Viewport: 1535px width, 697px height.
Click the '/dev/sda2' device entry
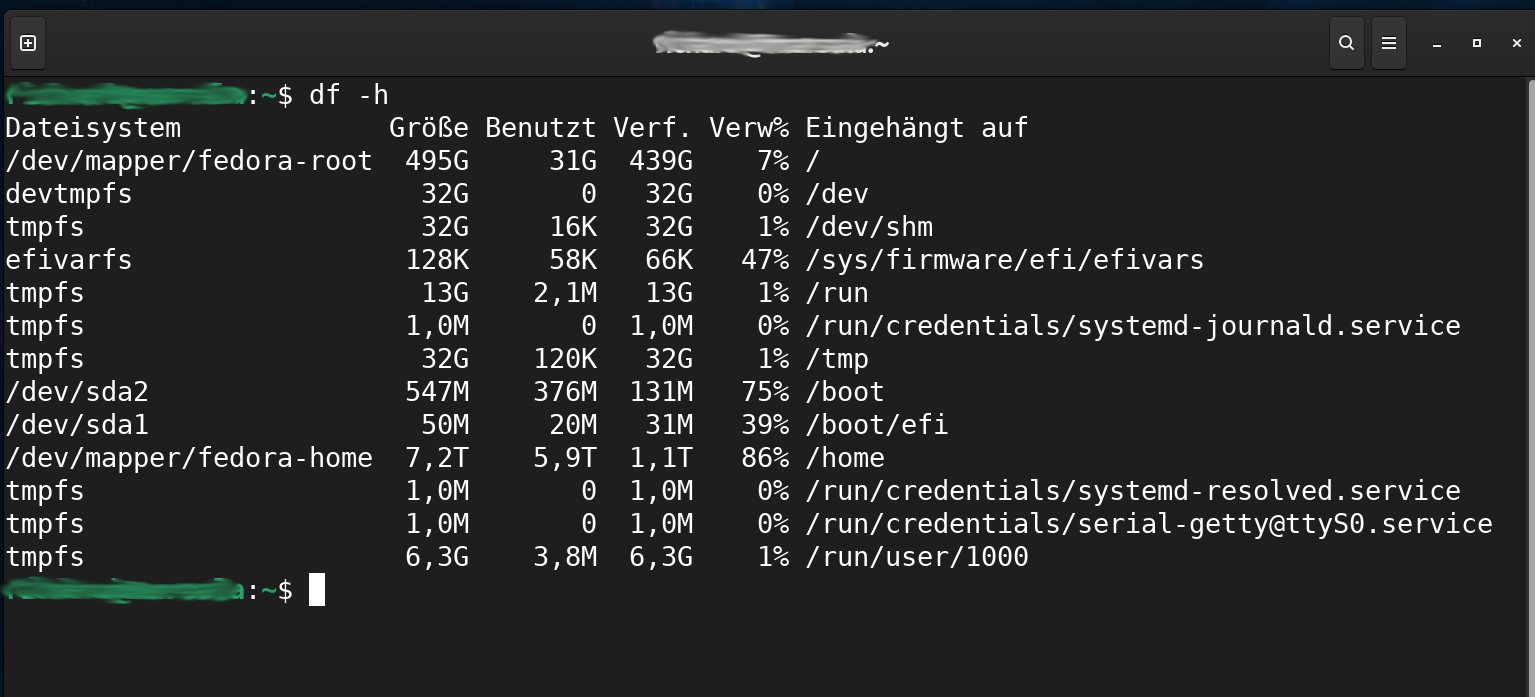pyautogui.click(x=77, y=392)
